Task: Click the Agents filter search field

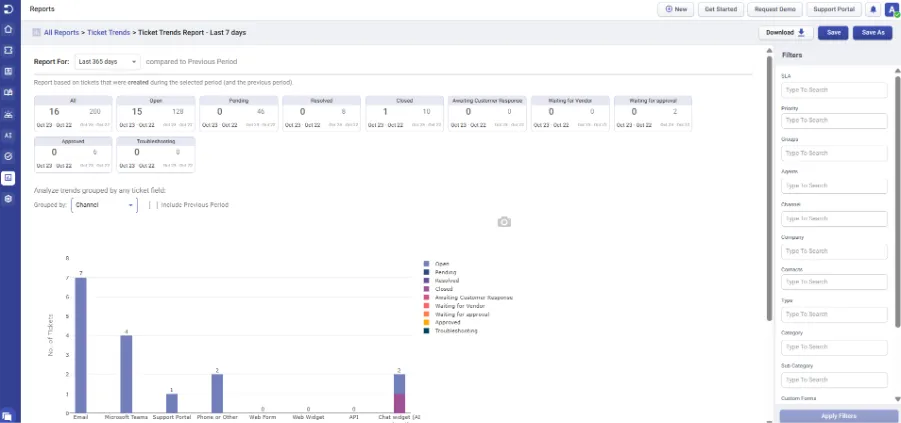Action: click(x=834, y=186)
